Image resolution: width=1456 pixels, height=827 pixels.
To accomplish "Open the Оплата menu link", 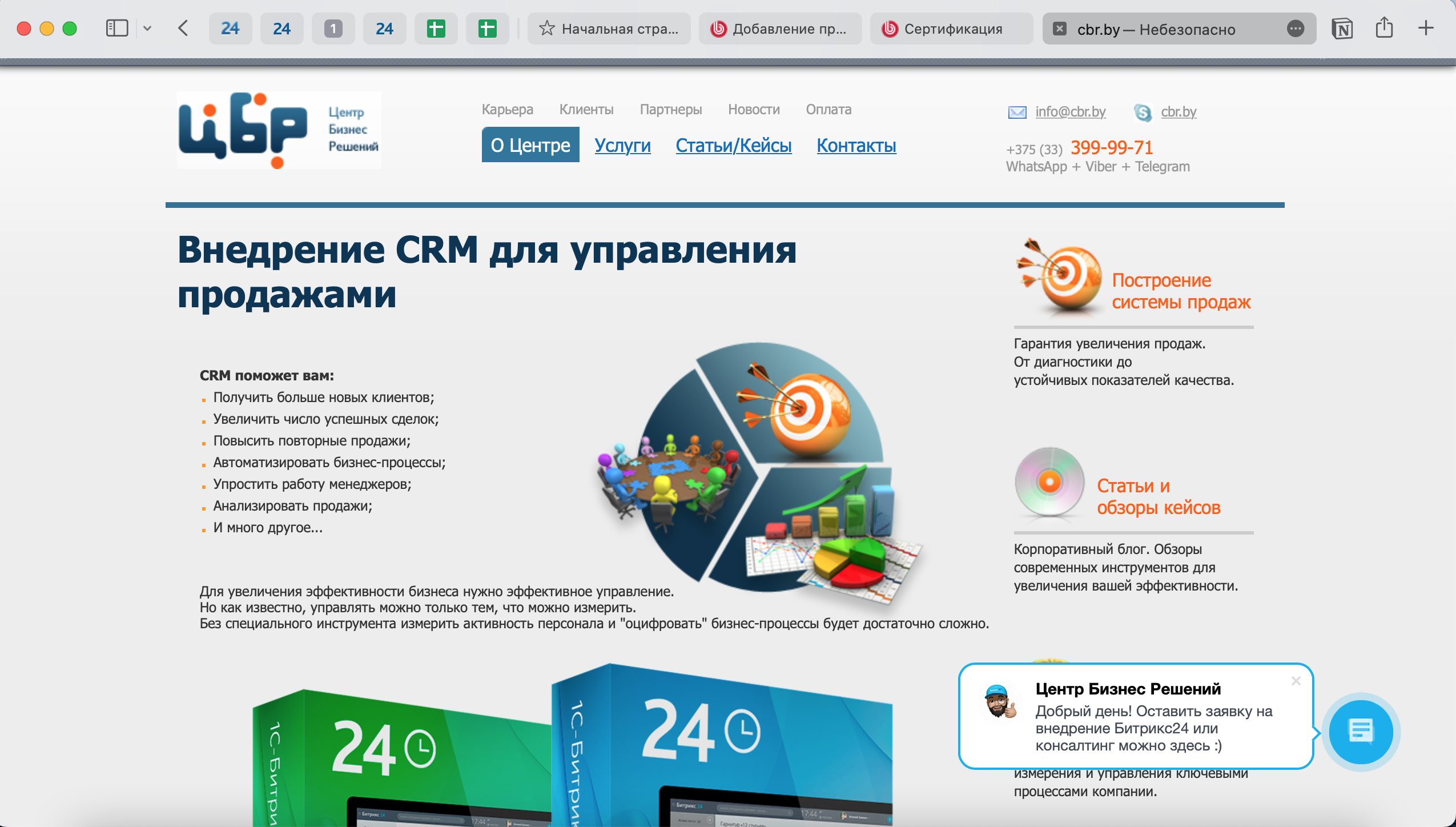I will tap(828, 109).
